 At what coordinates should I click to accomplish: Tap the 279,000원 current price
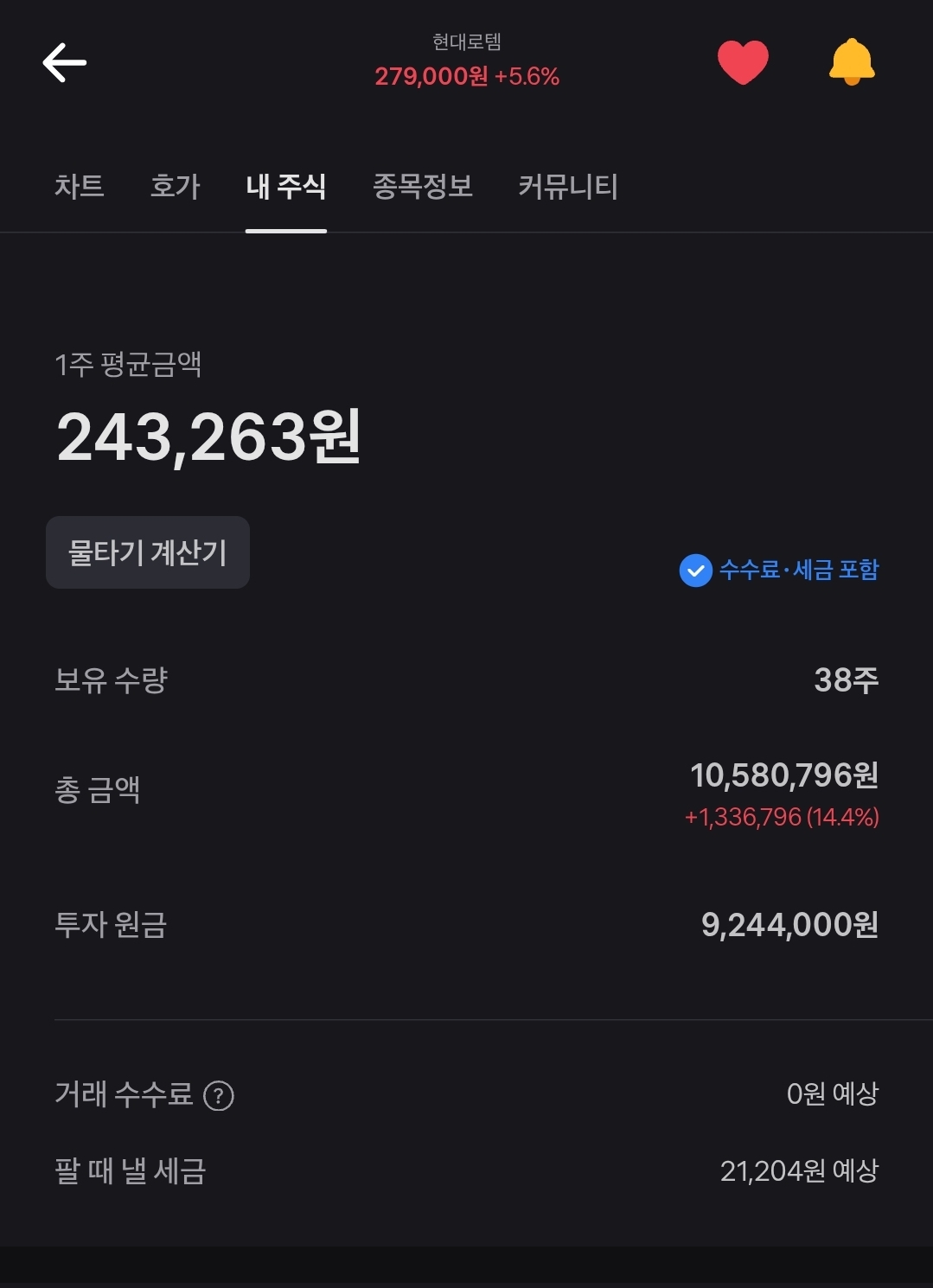click(431, 77)
